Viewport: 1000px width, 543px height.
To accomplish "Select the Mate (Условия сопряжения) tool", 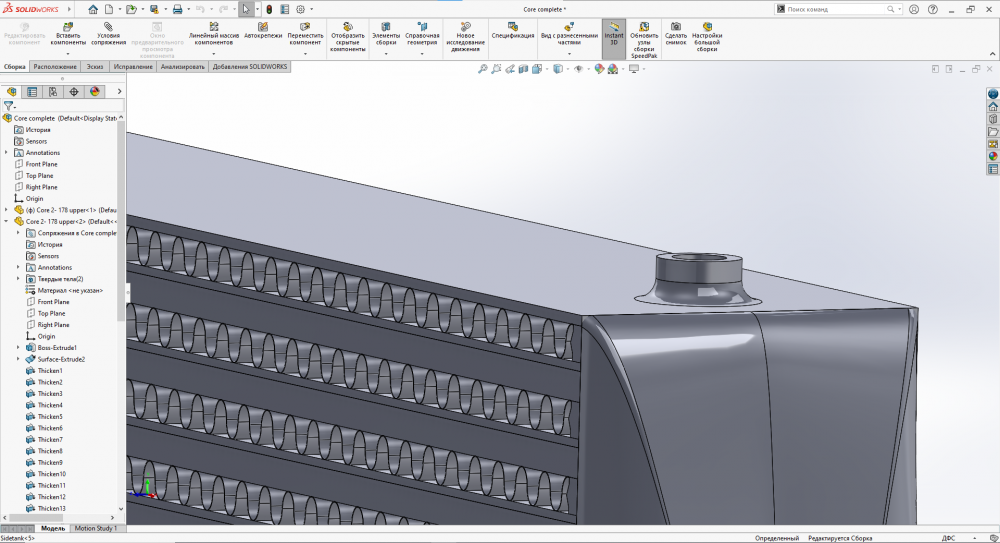I will pyautogui.click(x=108, y=26).
